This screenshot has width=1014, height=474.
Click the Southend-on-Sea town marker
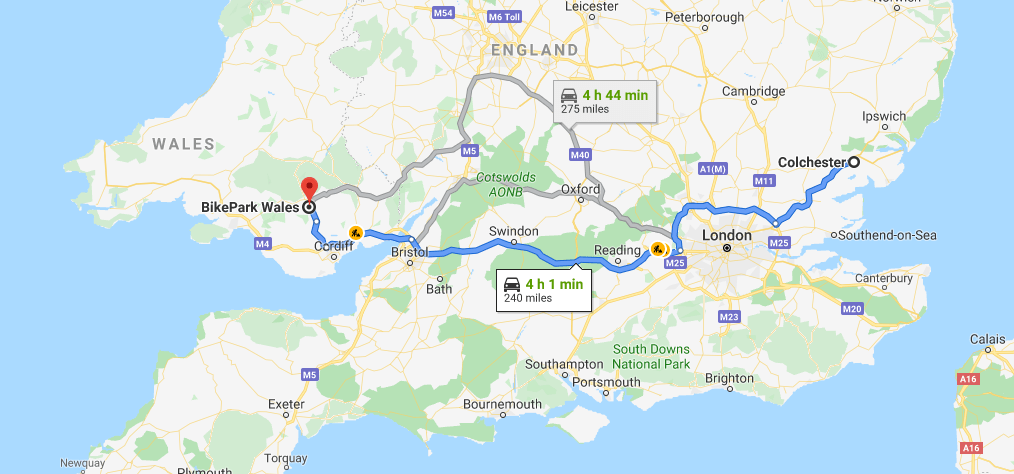(x=834, y=235)
